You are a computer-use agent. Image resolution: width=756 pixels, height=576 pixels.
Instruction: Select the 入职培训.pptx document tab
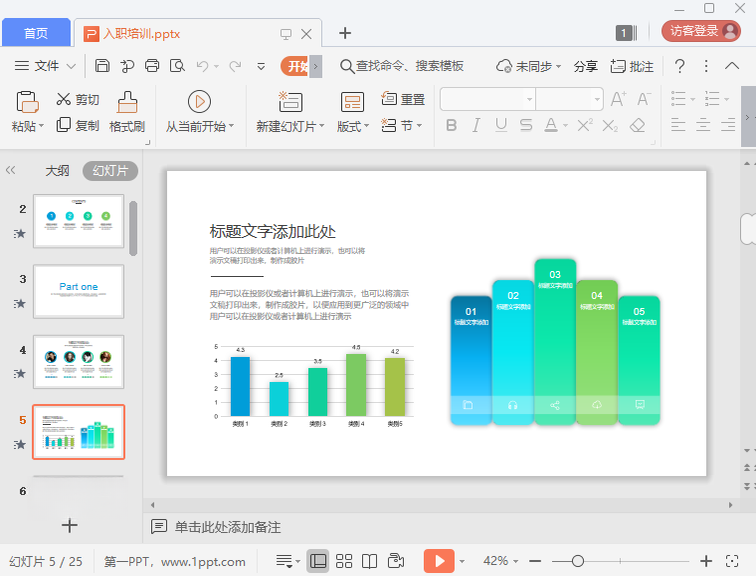tap(198, 33)
